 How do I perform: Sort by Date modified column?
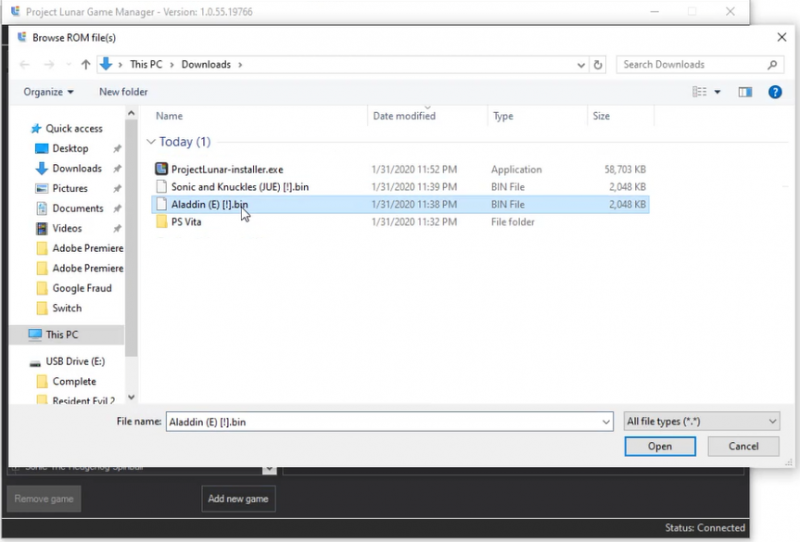coord(404,116)
